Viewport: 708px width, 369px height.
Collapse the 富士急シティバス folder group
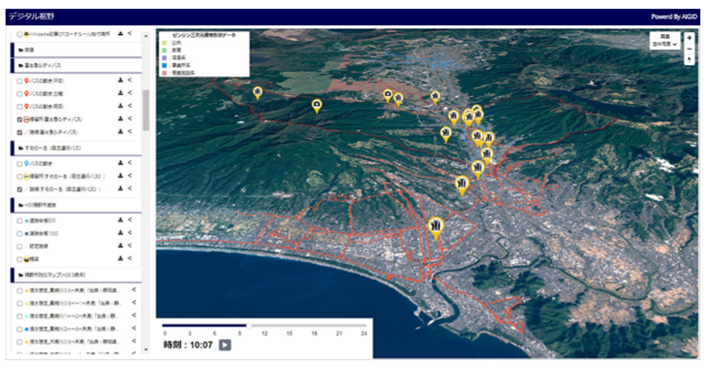pos(76,65)
